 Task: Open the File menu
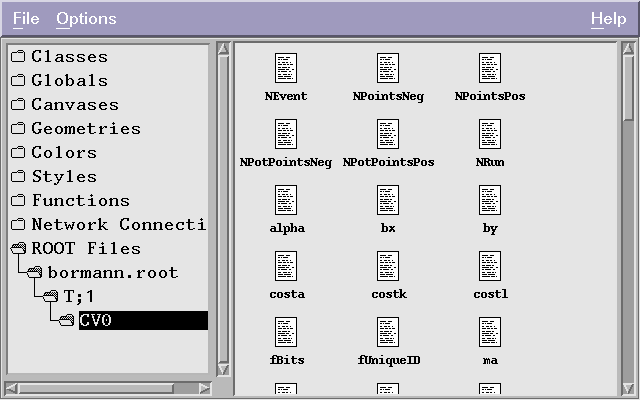[x=26, y=19]
